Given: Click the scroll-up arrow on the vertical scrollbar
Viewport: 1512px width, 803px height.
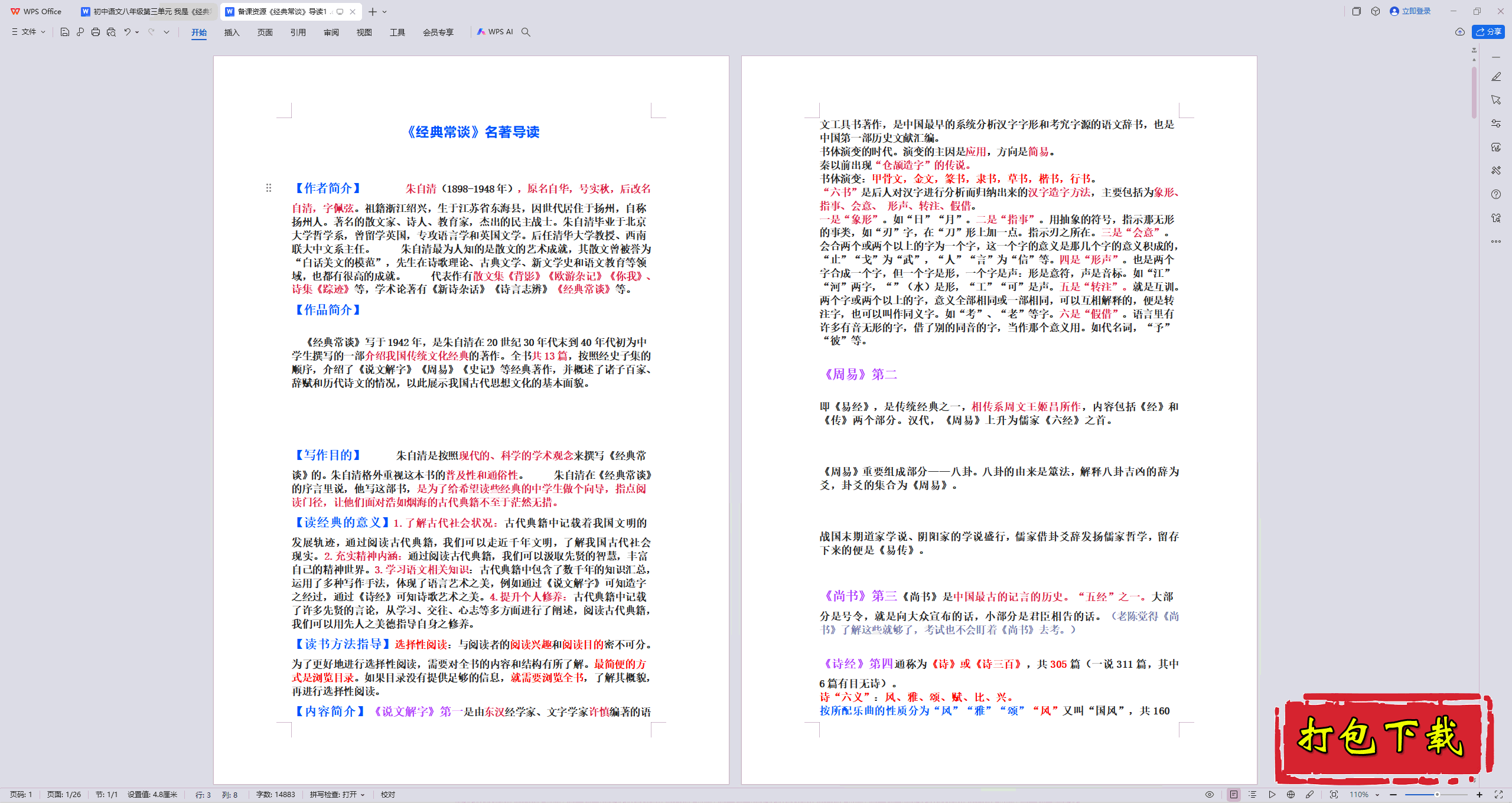Looking at the screenshot, I should (1474, 60).
